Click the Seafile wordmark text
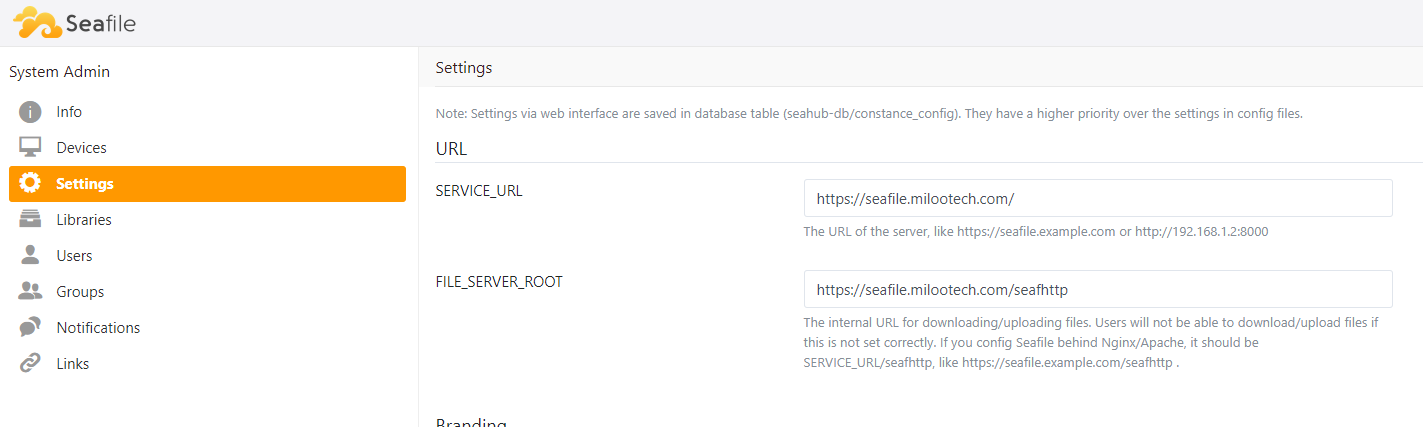1423x427 pixels. pos(102,24)
